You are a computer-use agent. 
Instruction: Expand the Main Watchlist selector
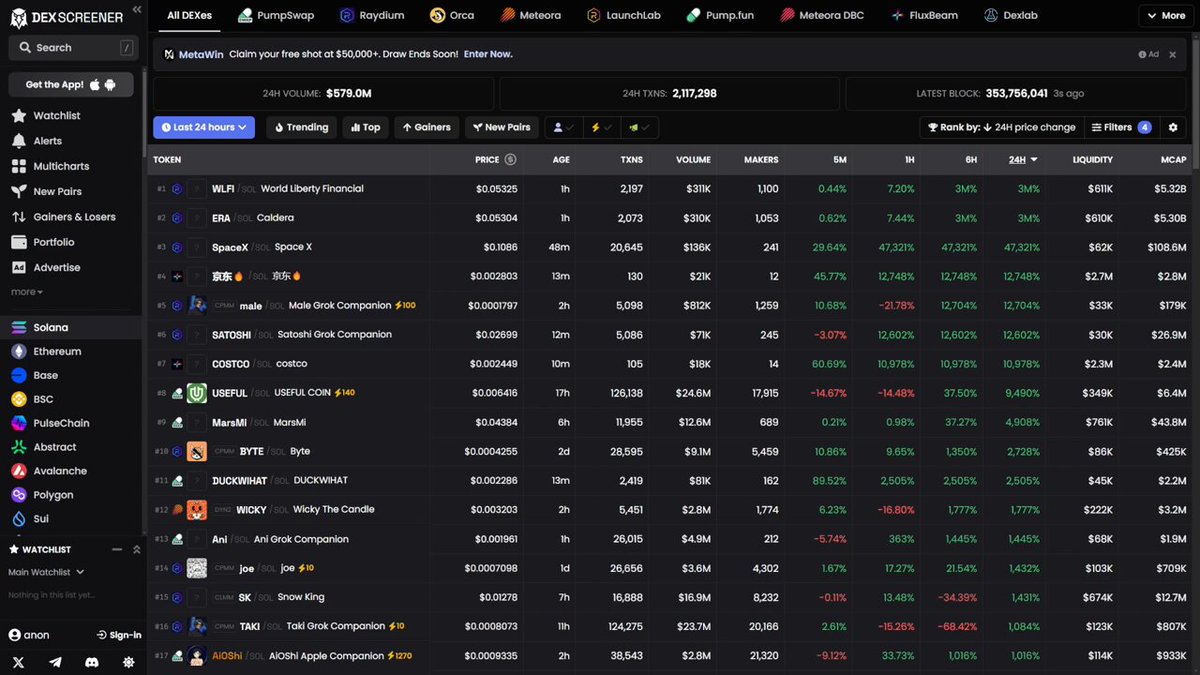tap(46, 572)
